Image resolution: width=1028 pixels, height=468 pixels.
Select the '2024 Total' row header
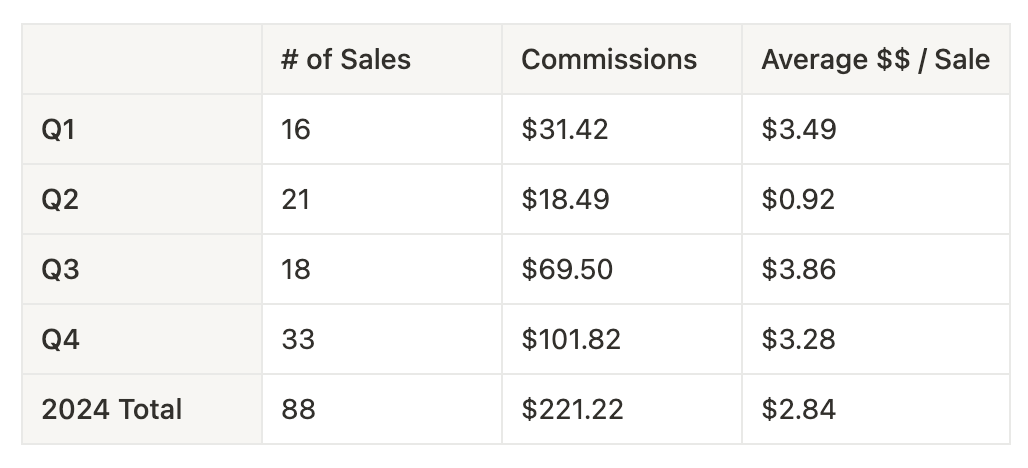tap(112, 410)
